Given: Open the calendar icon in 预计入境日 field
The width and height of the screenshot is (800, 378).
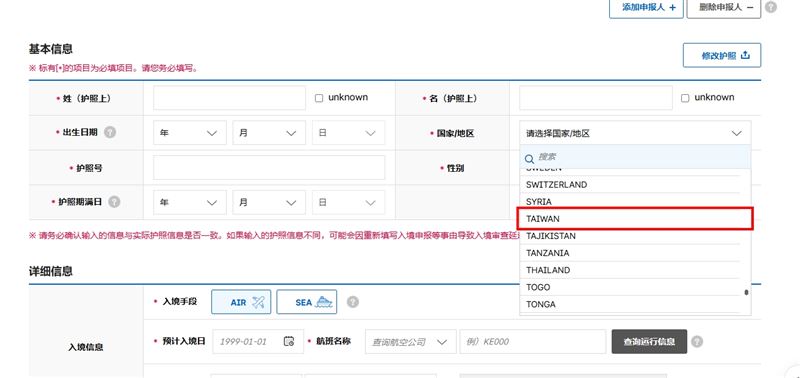Looking at the screenshot, I should pos(289,341).
